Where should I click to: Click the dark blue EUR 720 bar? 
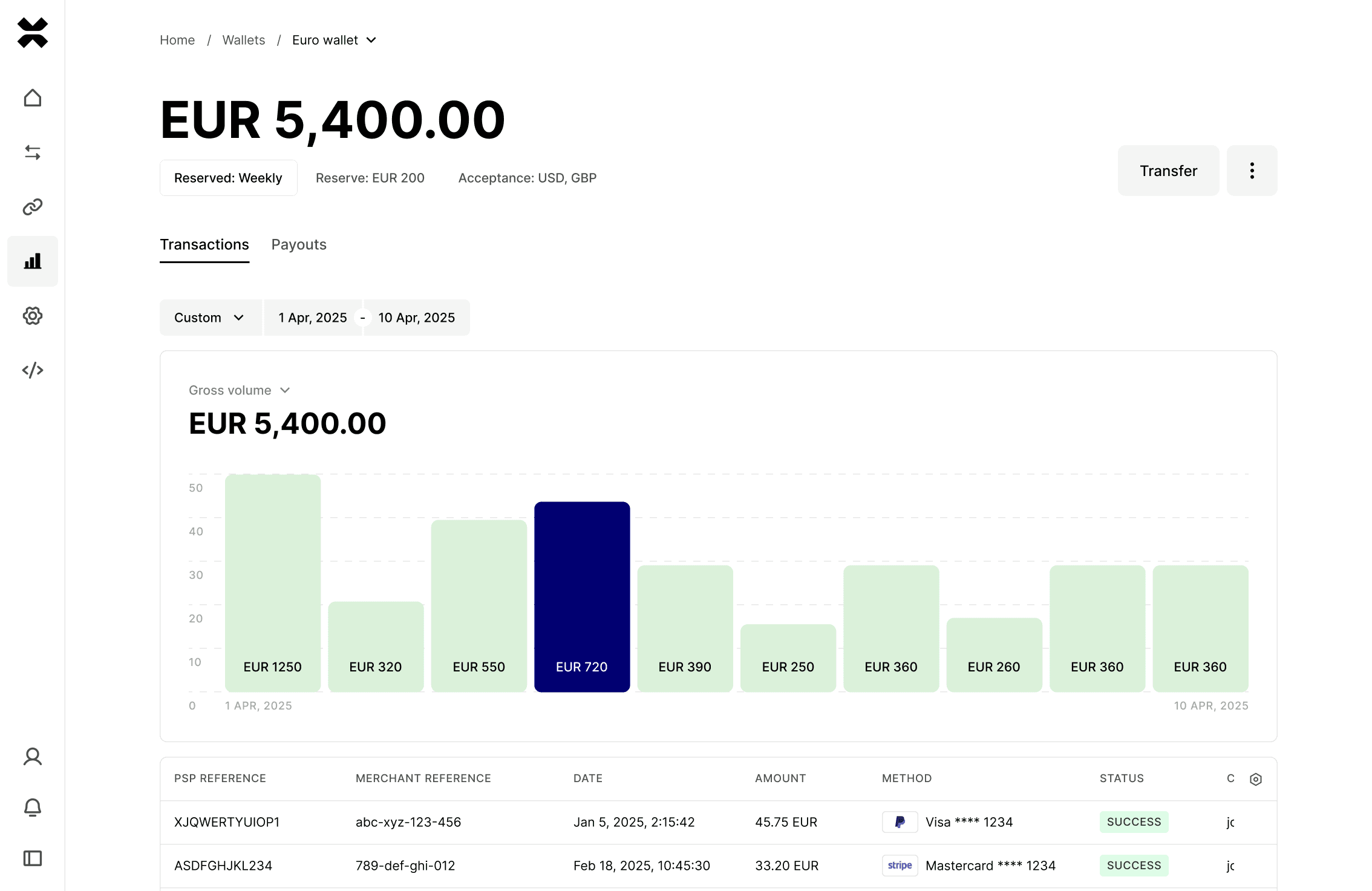tap(582, 596)
